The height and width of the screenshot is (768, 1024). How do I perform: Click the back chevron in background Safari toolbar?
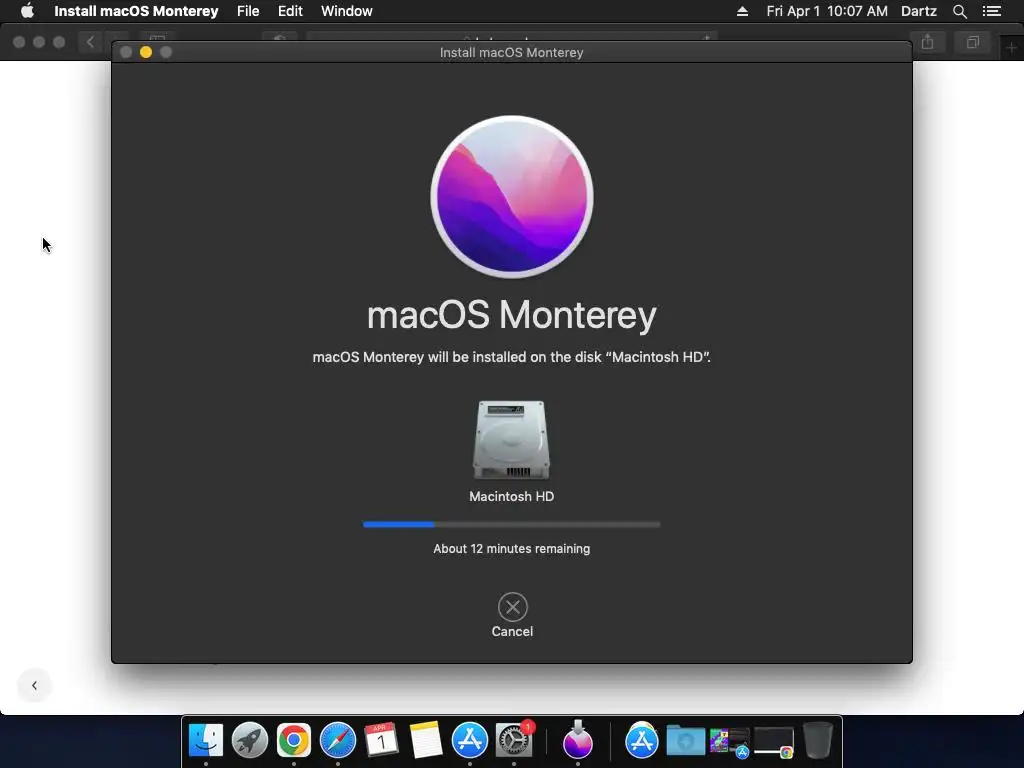(90, 42)
